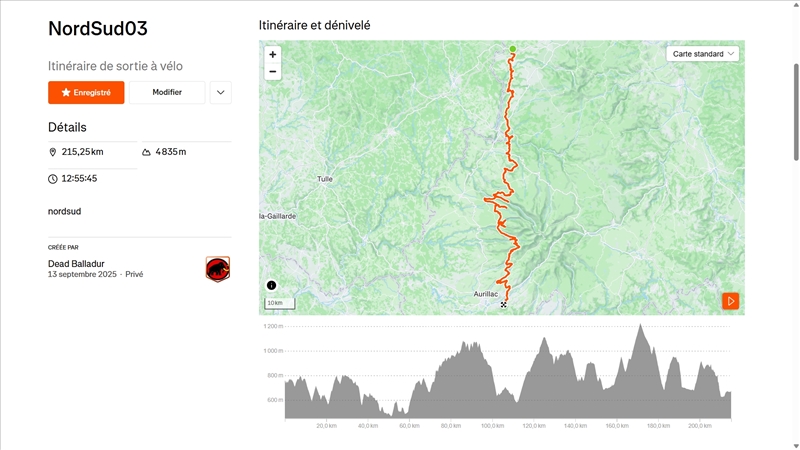Screen dimensions: 800x450
Task: Click the Modifier button
Action: [167, 93]
